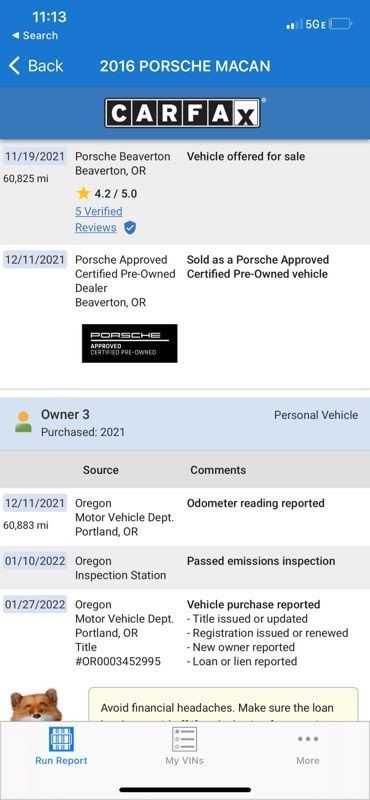The height and width of the screenshot is (800, 370).
Task: Tap the loan advice tip box
Action: 224,705
